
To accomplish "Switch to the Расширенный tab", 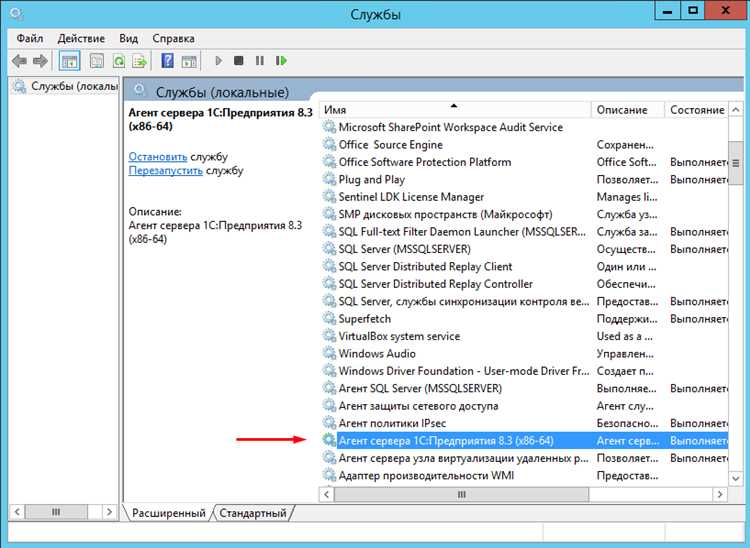I will [x=168, y=513].
